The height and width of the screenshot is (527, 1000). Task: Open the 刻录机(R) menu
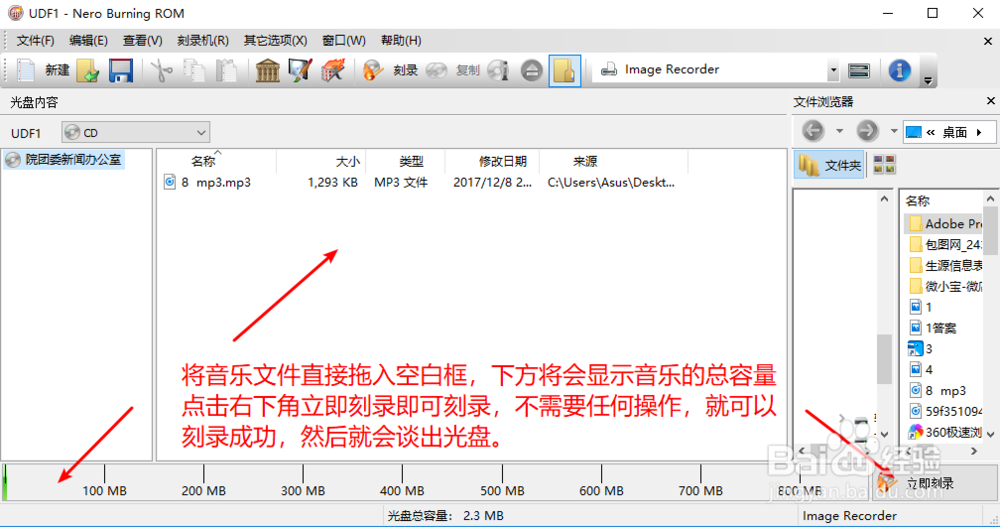pos(203,40)
